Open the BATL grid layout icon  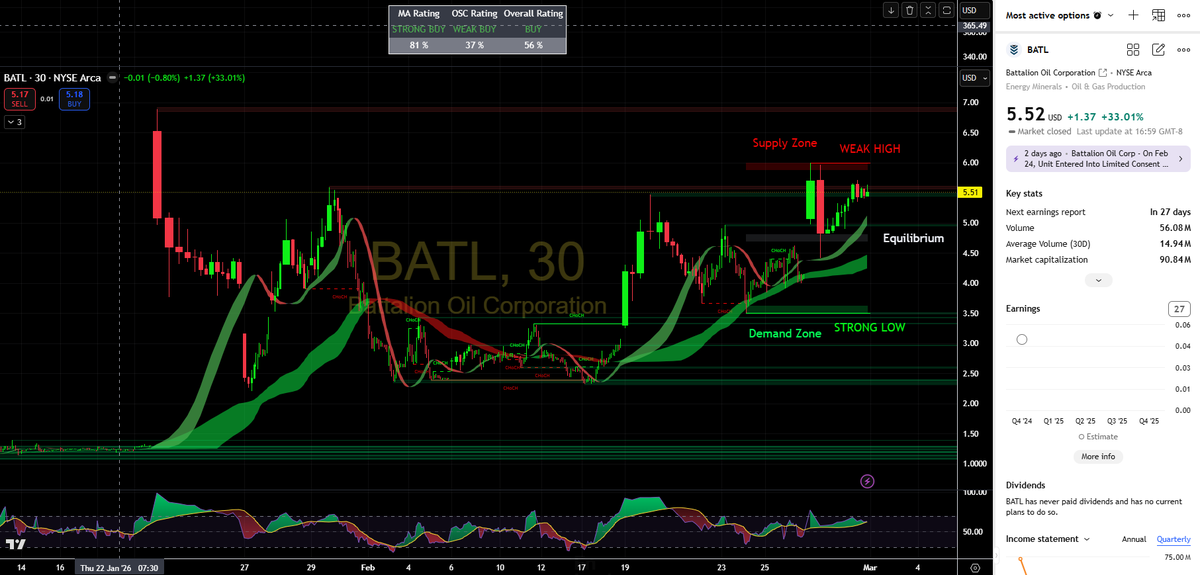(x=1133, y=49)
